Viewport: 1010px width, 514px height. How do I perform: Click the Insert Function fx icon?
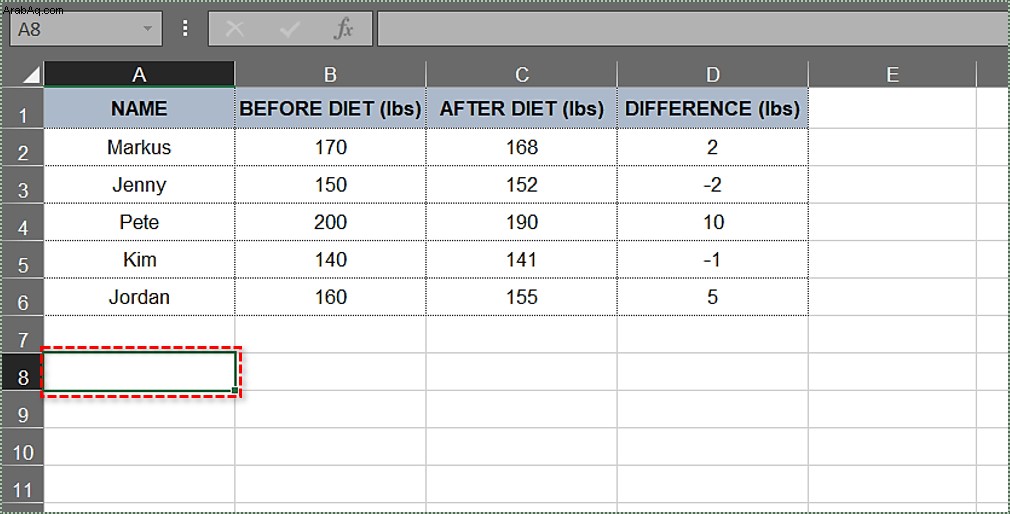coord(344,29)
